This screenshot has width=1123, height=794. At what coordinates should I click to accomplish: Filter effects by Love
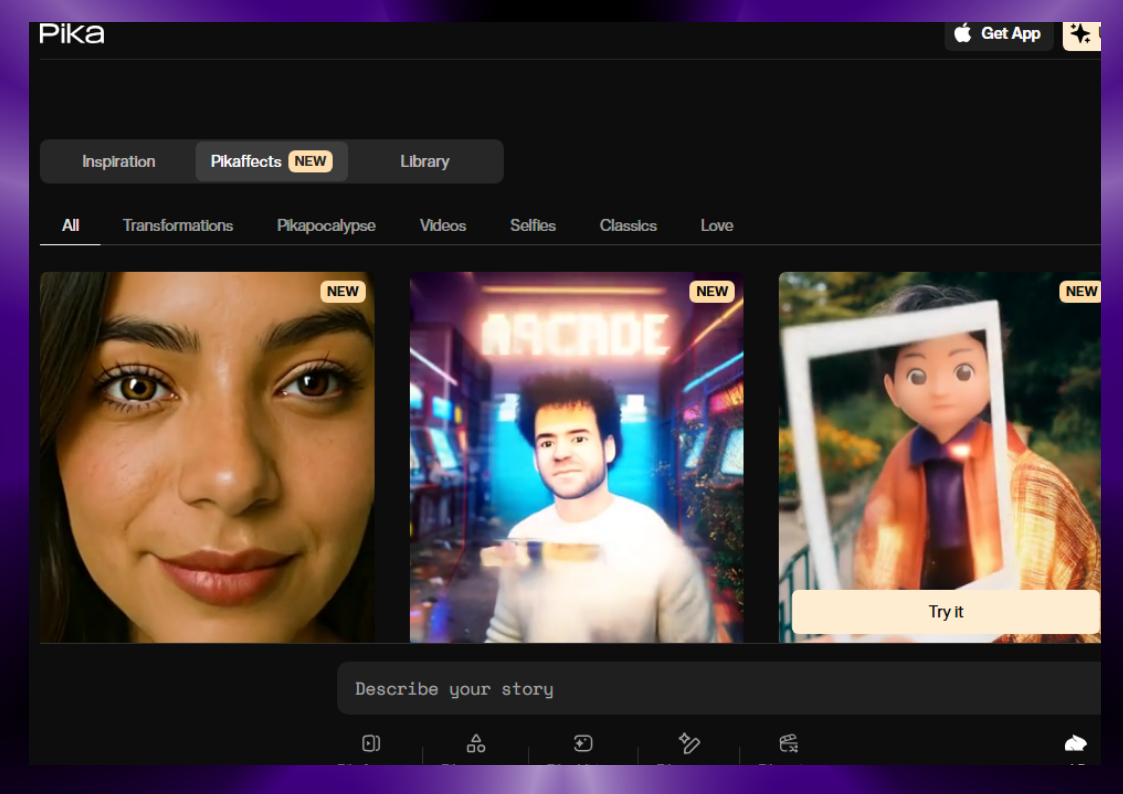[717, 226]
